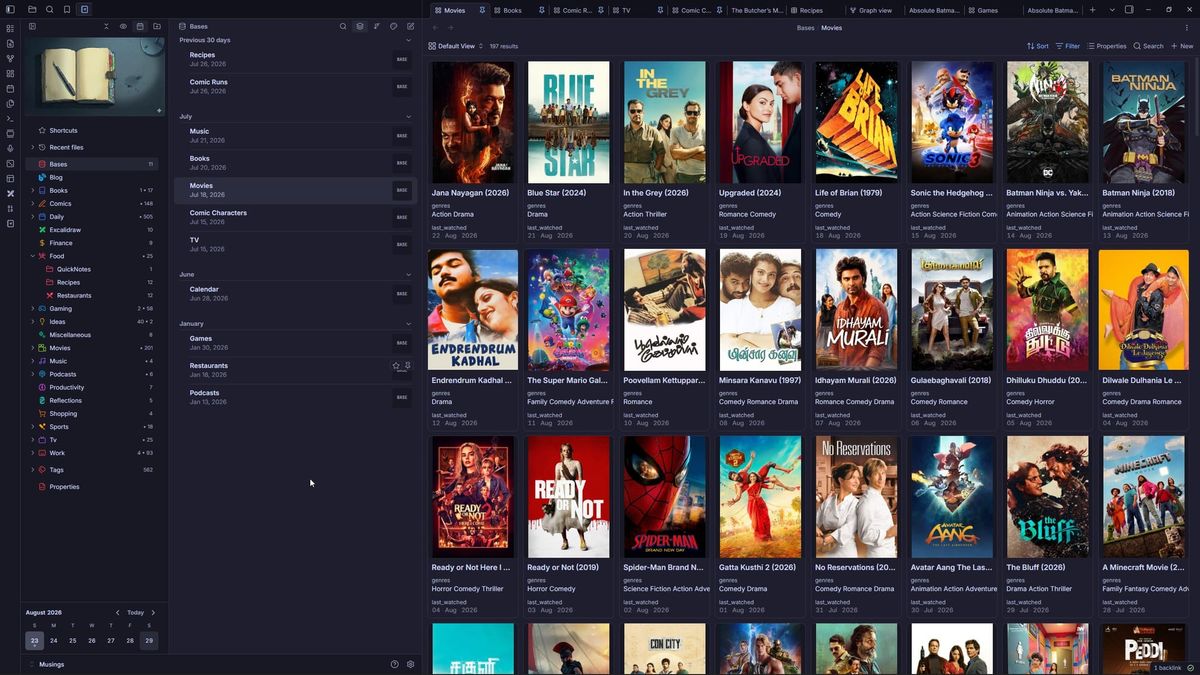Select the Shortcuts item in navigation

point(63,130)
